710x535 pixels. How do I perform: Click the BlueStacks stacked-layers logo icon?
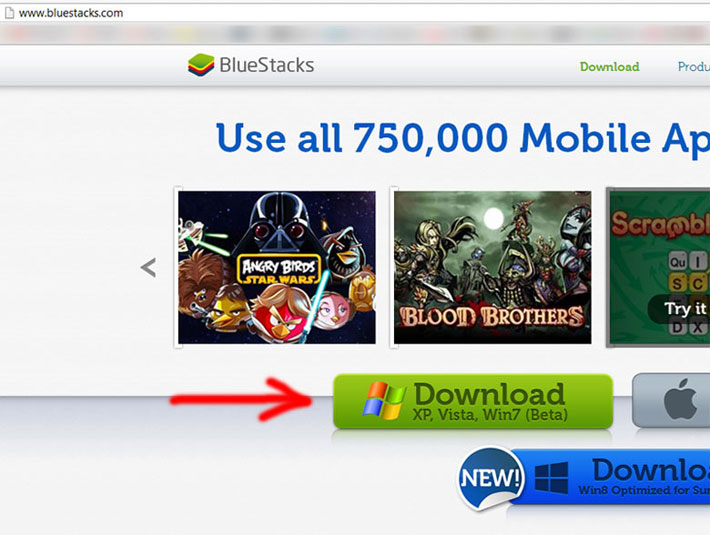pos(201,65)
